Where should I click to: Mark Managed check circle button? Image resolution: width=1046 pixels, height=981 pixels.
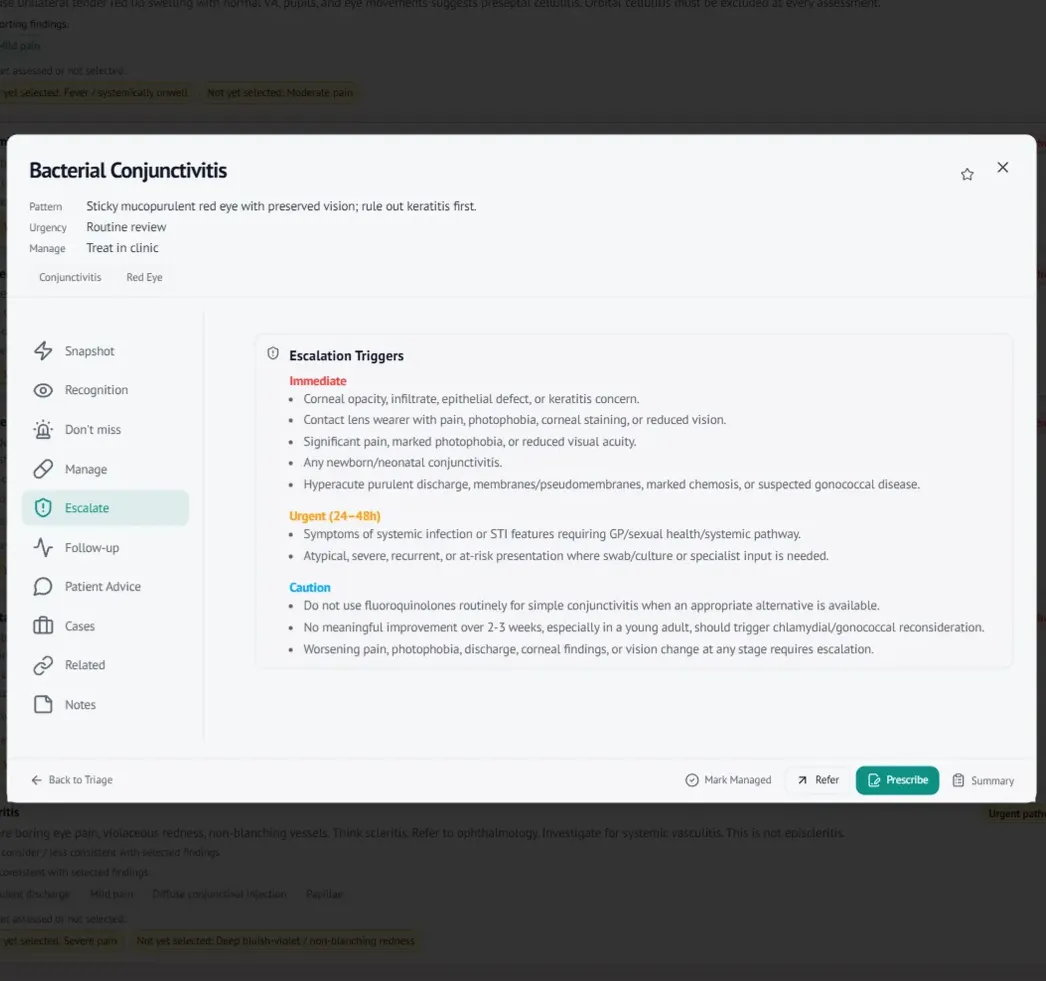point(728,780)
